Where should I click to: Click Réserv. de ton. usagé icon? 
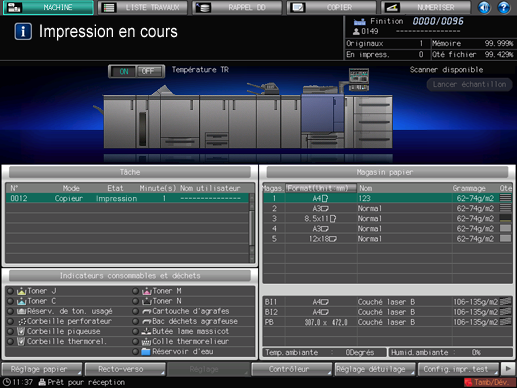[21, 311]
